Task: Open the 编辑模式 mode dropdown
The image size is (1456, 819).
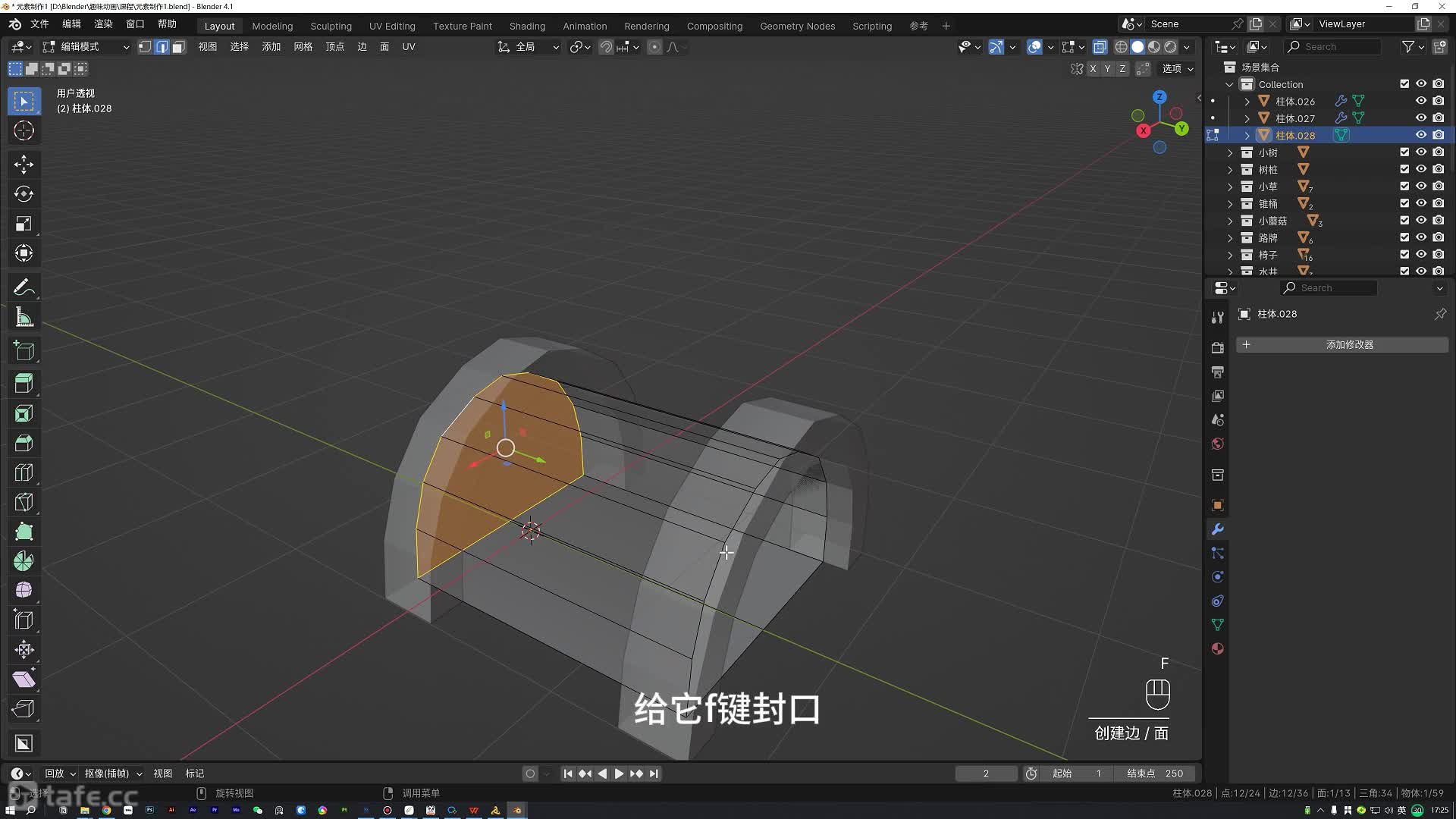Action: [86, 47]
